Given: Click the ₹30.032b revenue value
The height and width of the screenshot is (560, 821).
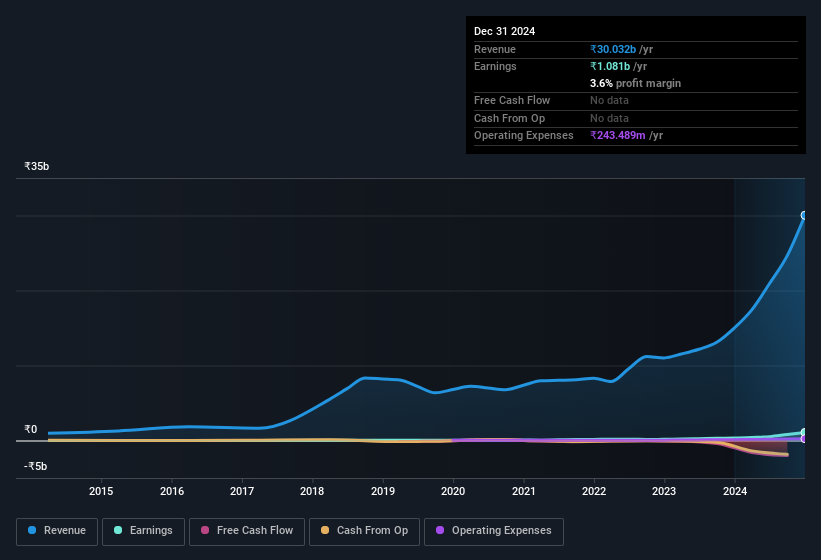Looking at the screenshot, I should (x=613, y=49).
